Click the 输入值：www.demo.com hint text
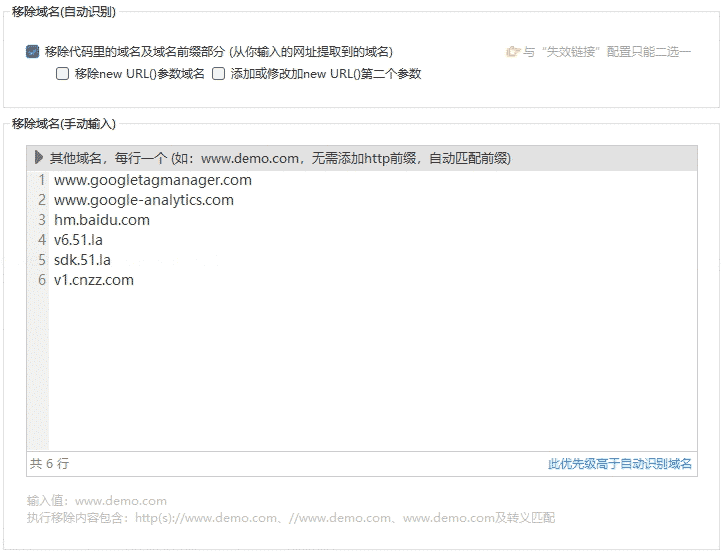 (97, 501)
